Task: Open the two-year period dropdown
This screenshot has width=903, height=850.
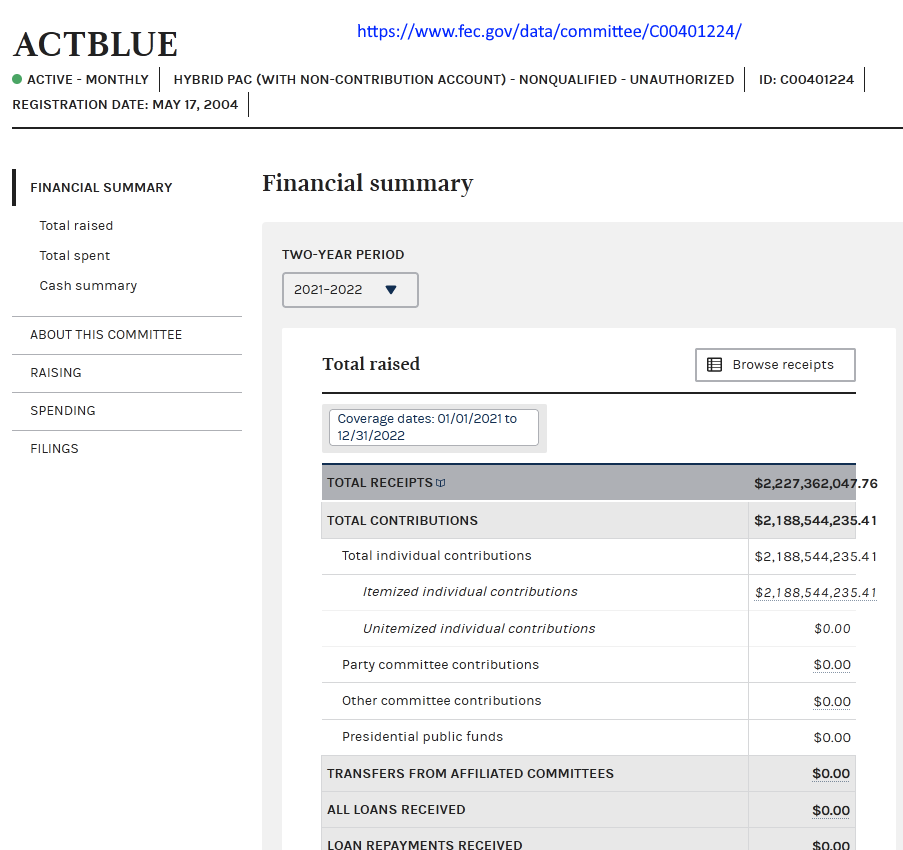Action: (350, 290)
